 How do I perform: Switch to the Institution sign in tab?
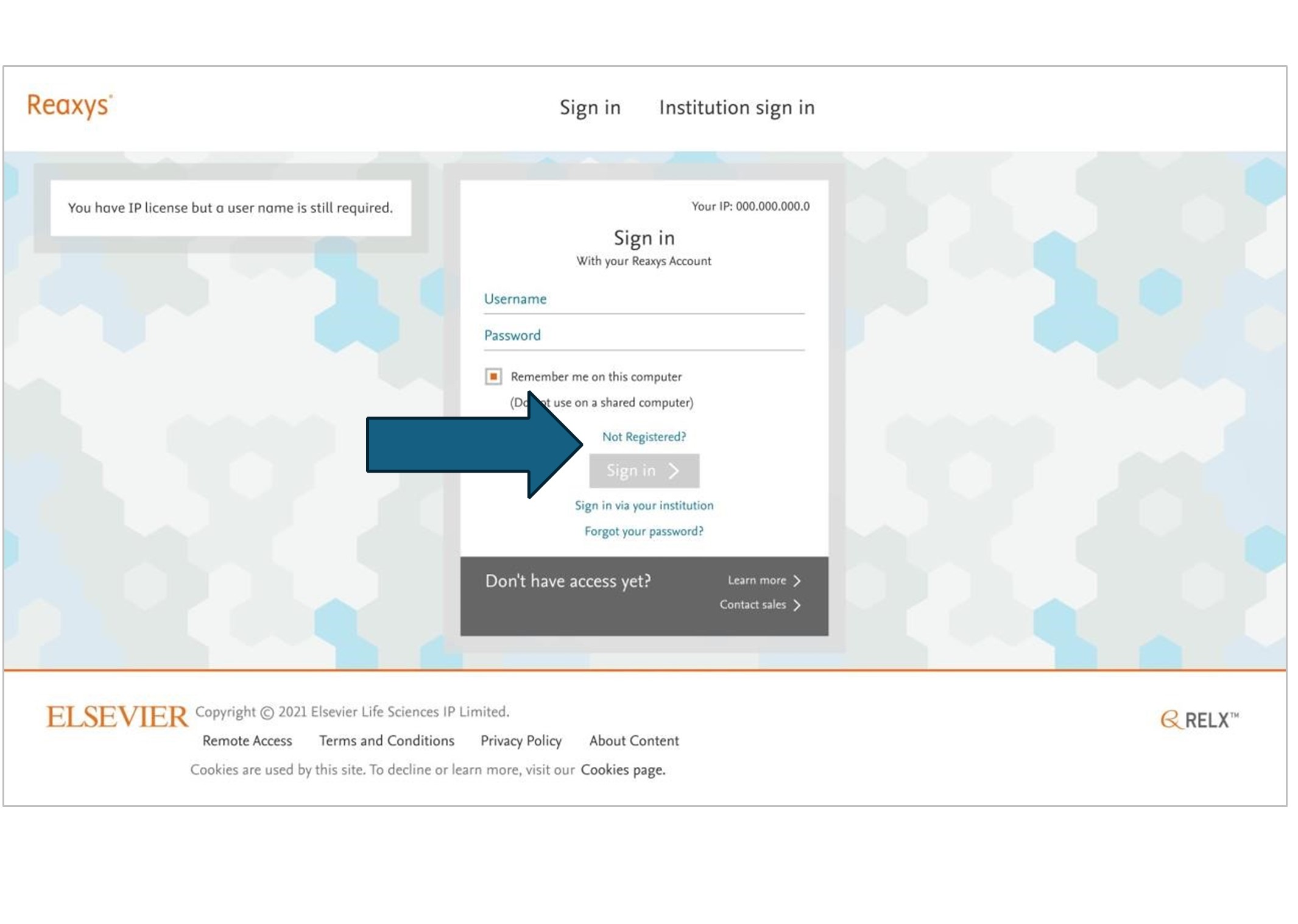click(x=735, y=107)
